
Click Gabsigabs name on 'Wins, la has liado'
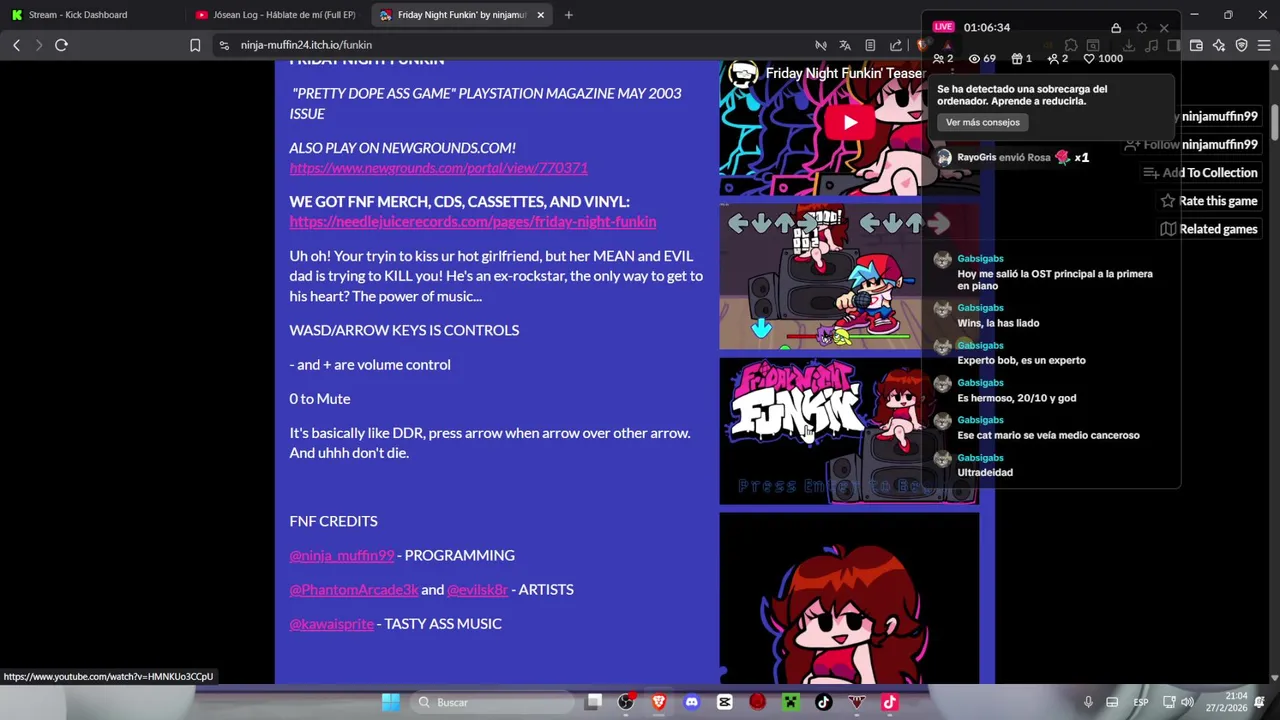980,308
